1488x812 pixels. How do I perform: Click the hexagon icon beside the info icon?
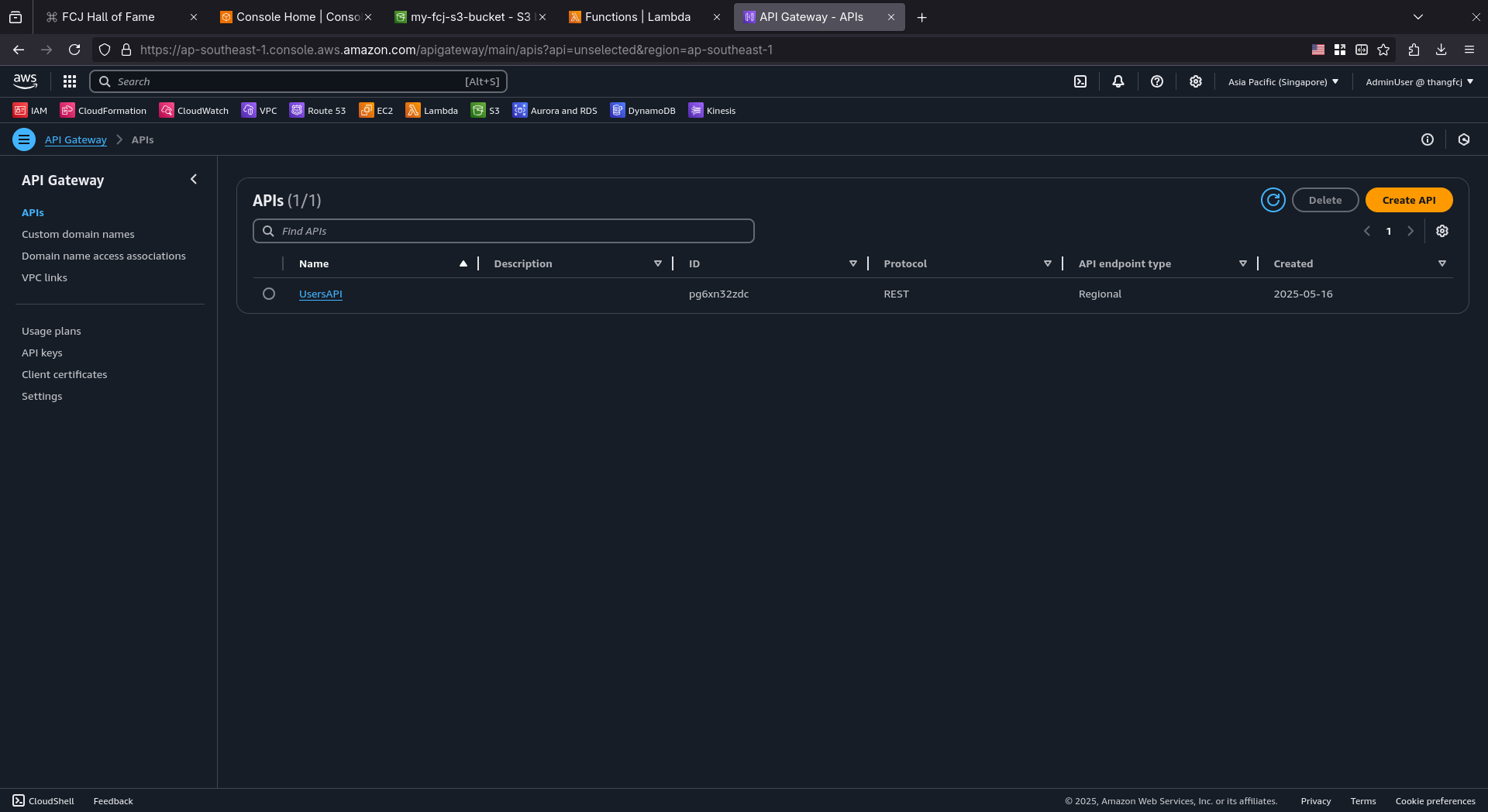point(1464,139)
